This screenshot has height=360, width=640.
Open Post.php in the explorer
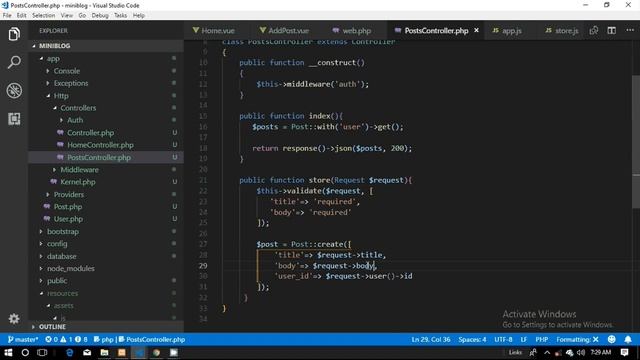coord(68,207)
